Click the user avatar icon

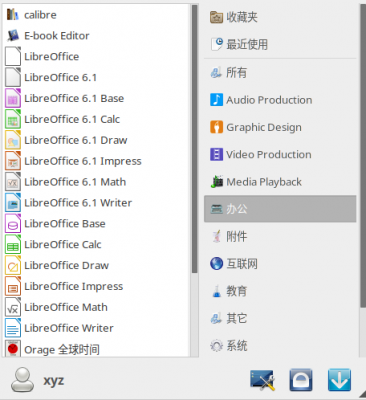(x=22, y=380)
